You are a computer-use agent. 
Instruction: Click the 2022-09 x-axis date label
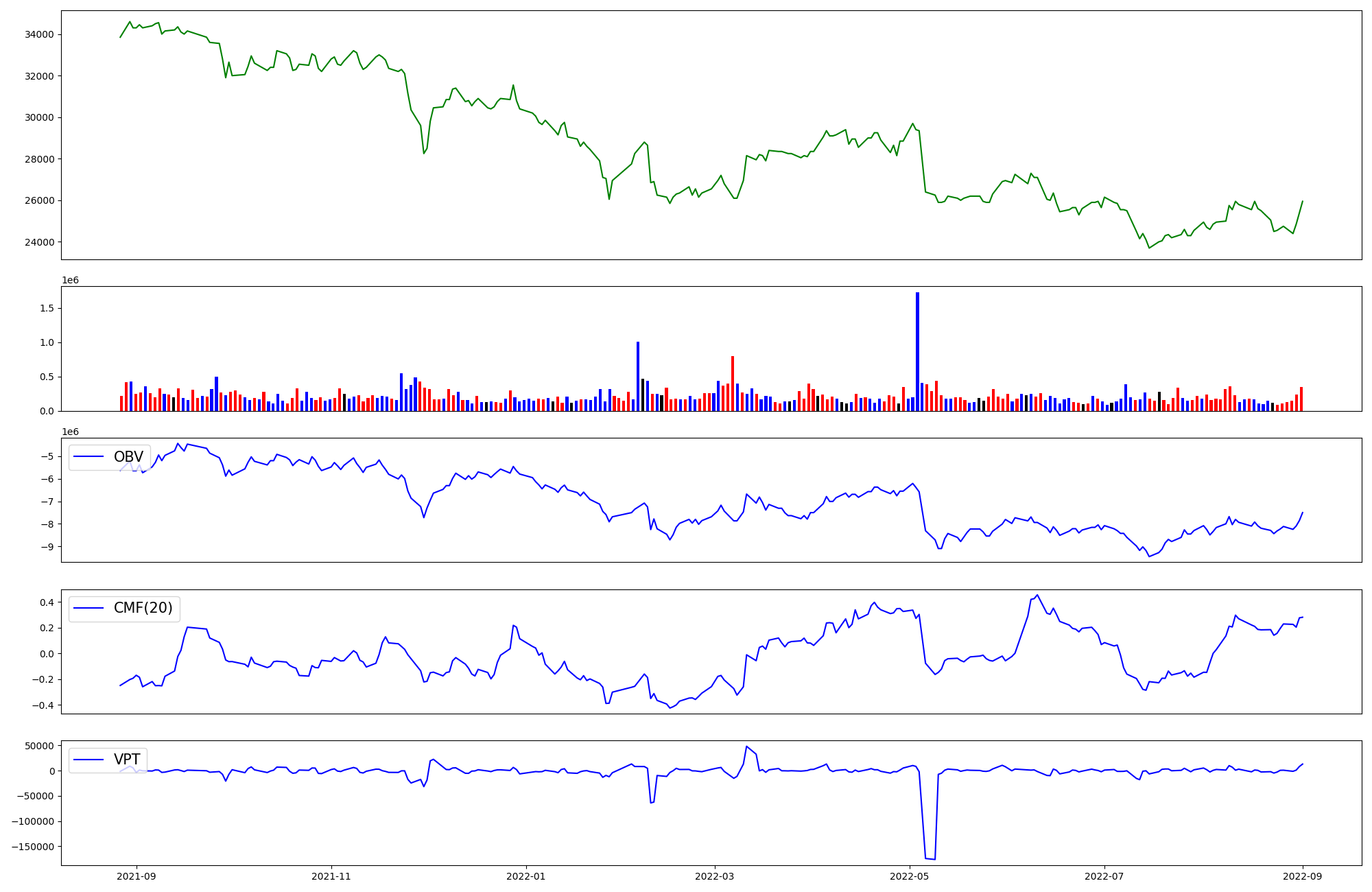(1303, 876)
